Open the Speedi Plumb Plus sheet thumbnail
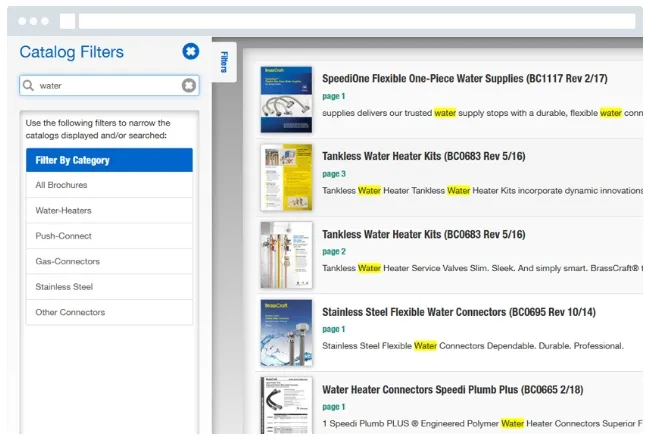Image resolution: width=652 pixels, height=441 pixels. point(286,406)
